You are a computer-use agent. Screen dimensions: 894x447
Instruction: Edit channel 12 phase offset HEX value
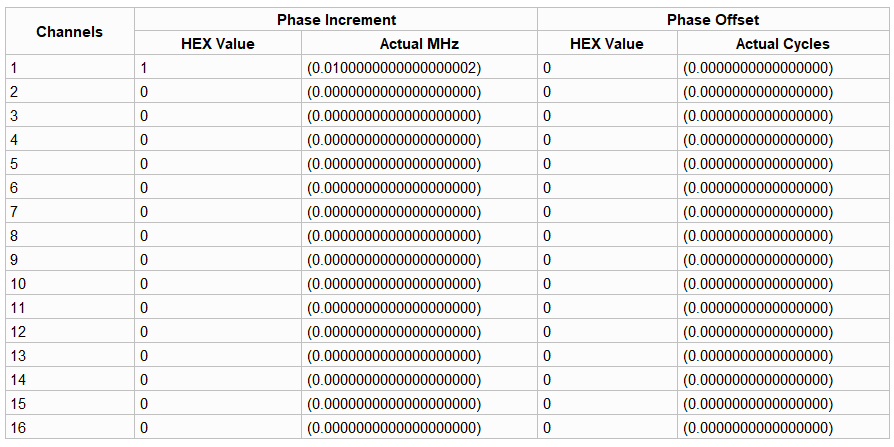[547, 332]
